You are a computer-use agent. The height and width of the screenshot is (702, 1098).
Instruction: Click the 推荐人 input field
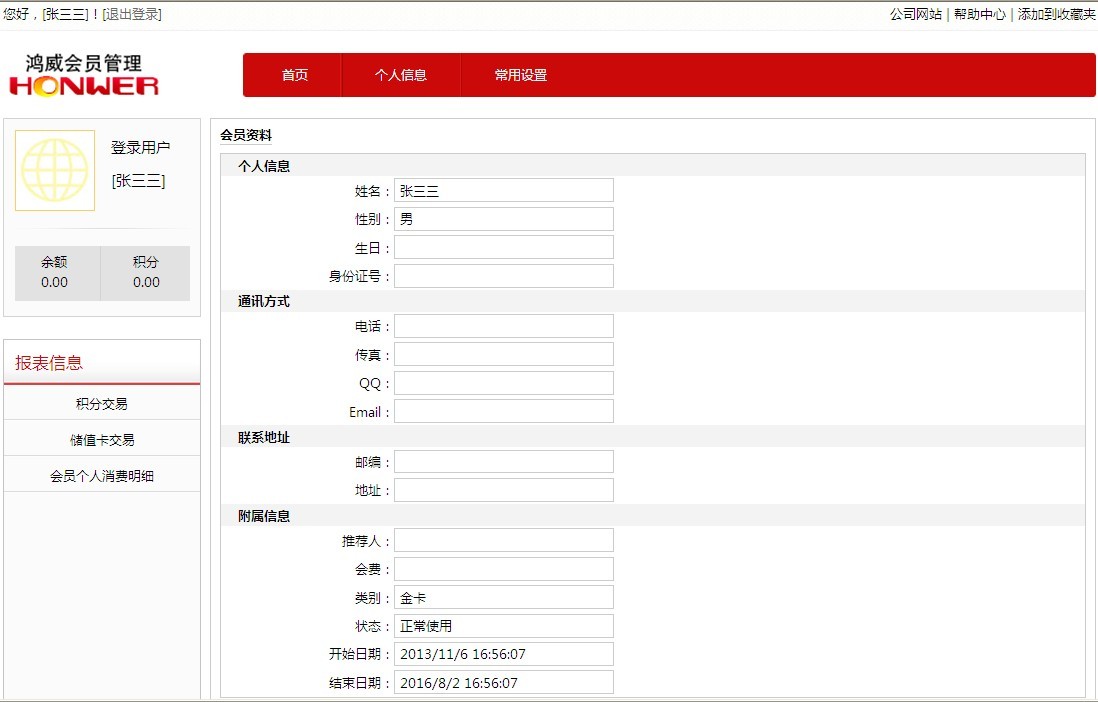click(x=503, y=540)
